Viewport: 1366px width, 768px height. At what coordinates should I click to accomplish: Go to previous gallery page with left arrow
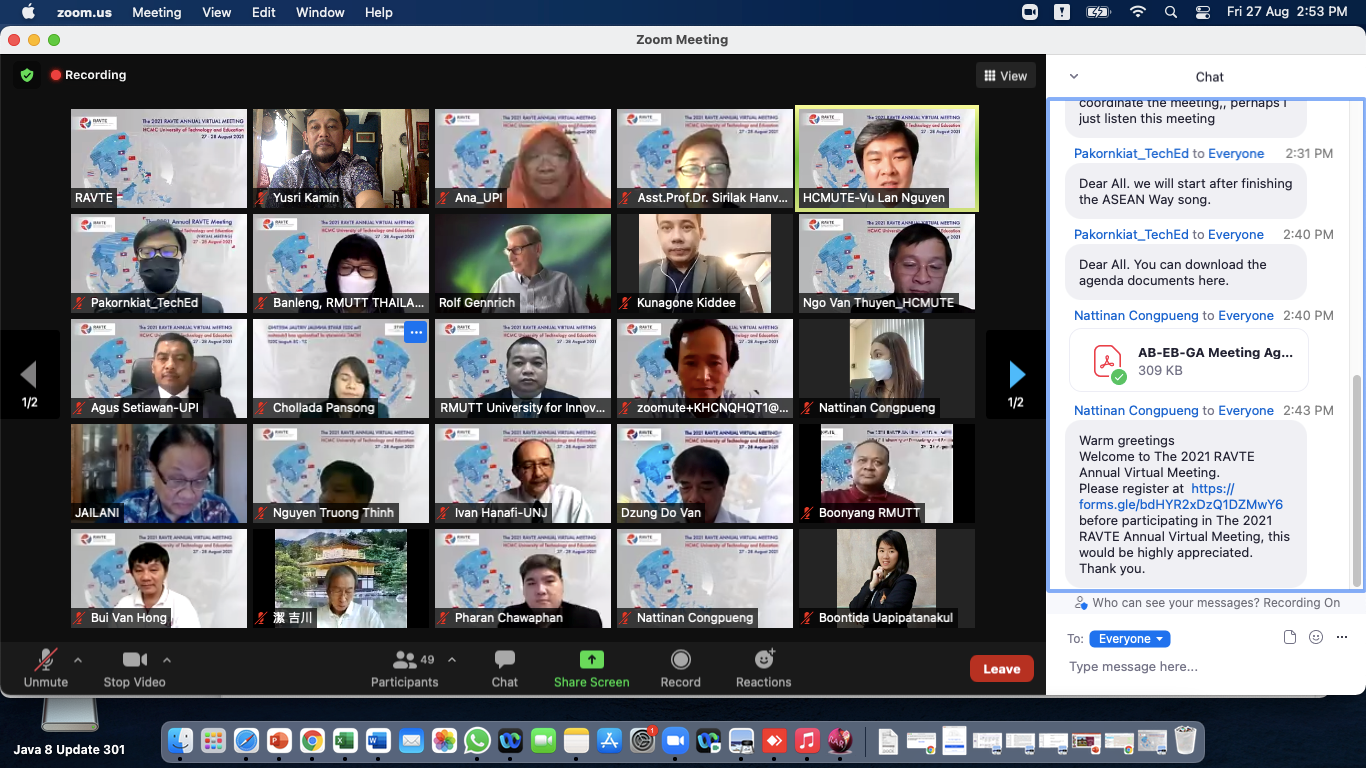29,374
